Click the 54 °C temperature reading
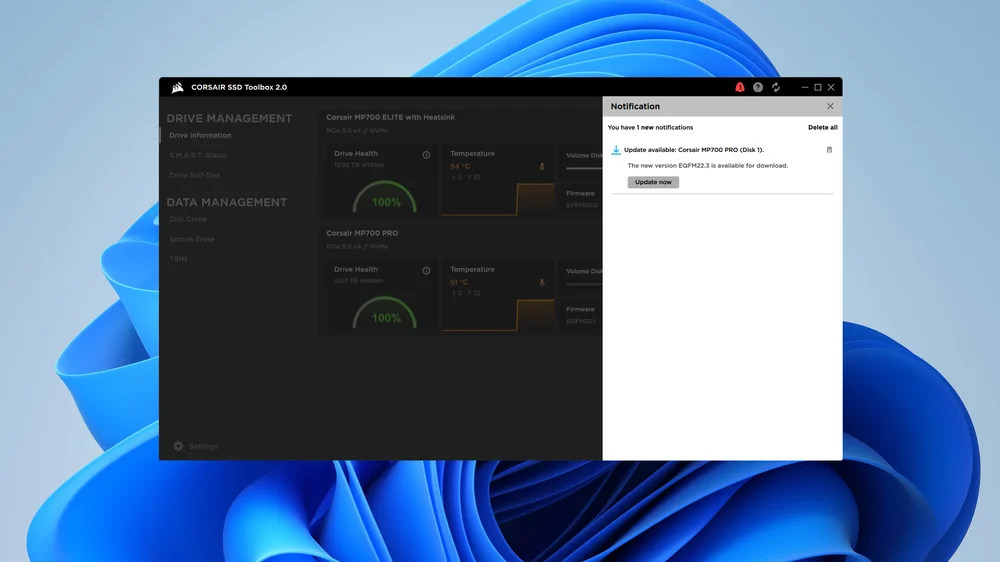Viewport: 1000px width, 562px height. coord(460,166)
